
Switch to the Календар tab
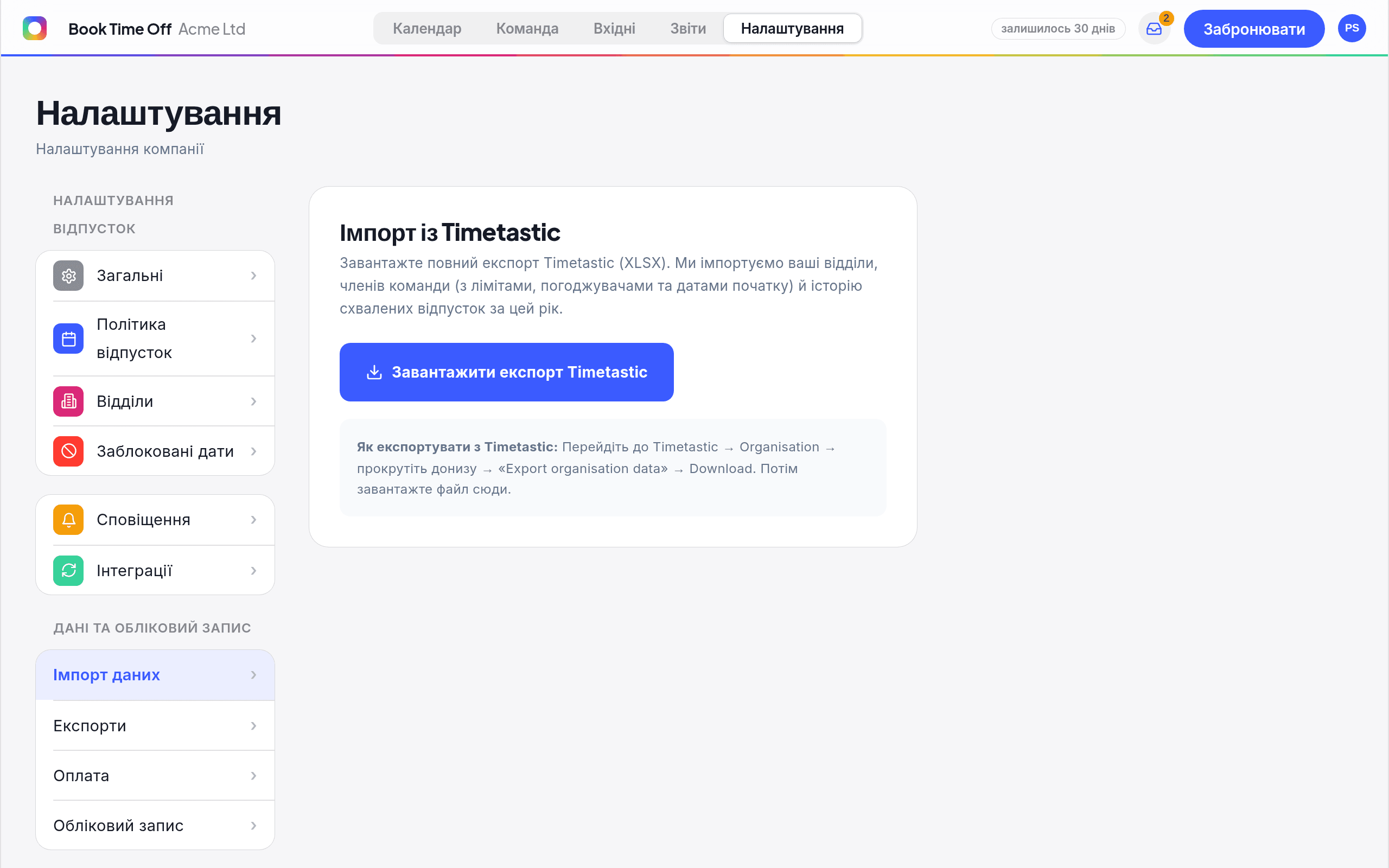click(427, 28)
